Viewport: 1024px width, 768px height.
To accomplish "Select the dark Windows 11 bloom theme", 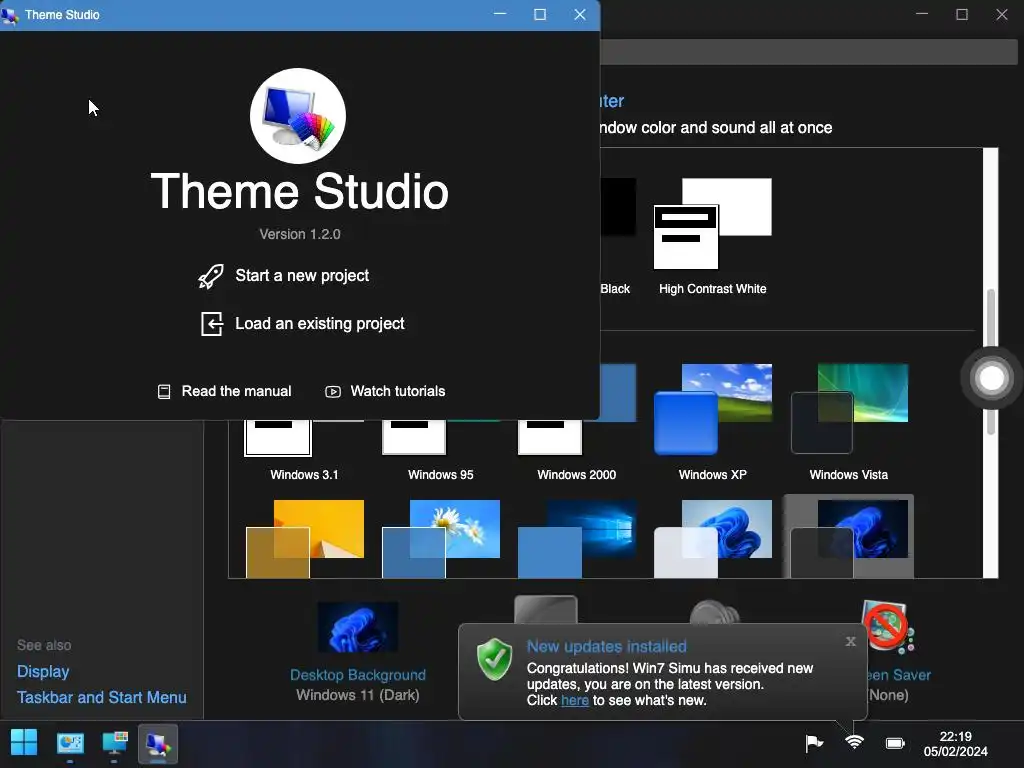I will [x=849, y=537].
